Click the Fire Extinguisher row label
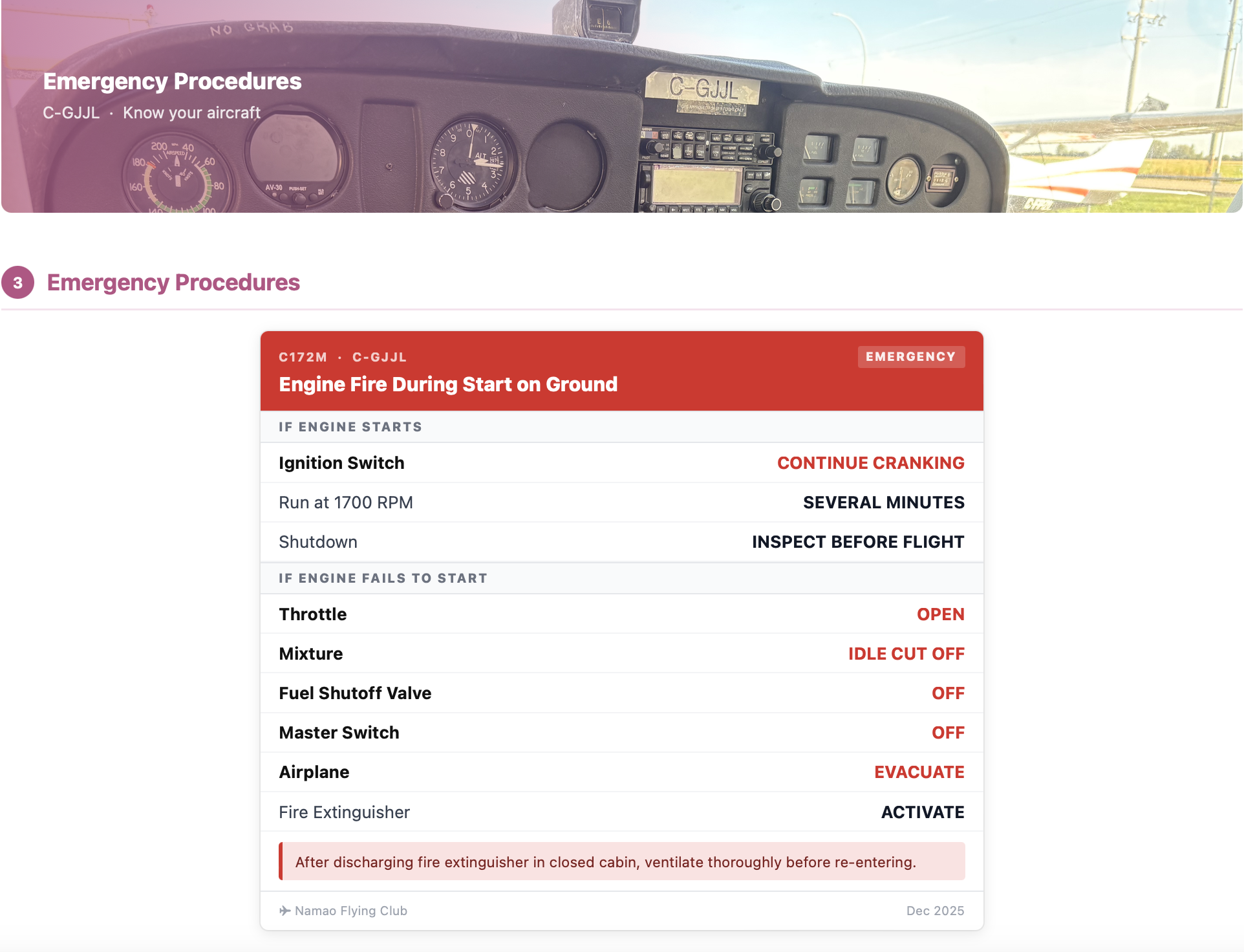Screen dimensions: 1244x952 pyautogui.click(x=345, y=812)
